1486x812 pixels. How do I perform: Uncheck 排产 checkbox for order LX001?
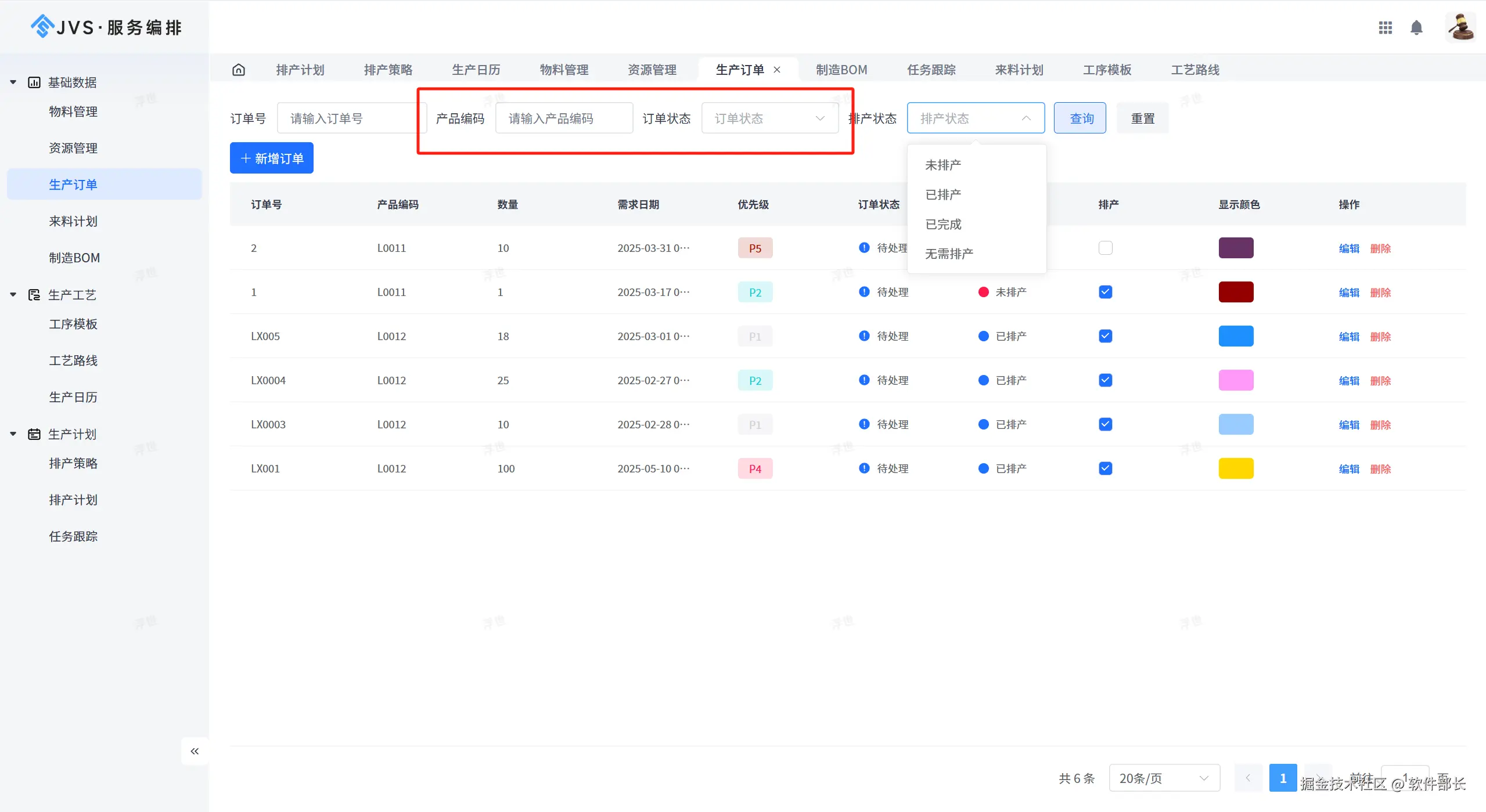click(x=1105, y=468)
